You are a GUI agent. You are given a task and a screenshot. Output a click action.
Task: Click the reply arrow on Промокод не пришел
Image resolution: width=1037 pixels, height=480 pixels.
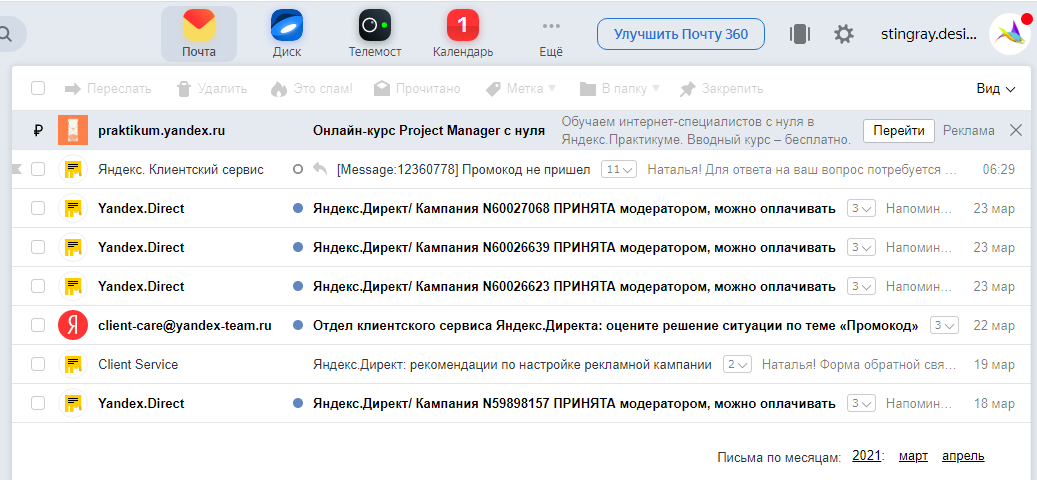(x=320, y=169)
